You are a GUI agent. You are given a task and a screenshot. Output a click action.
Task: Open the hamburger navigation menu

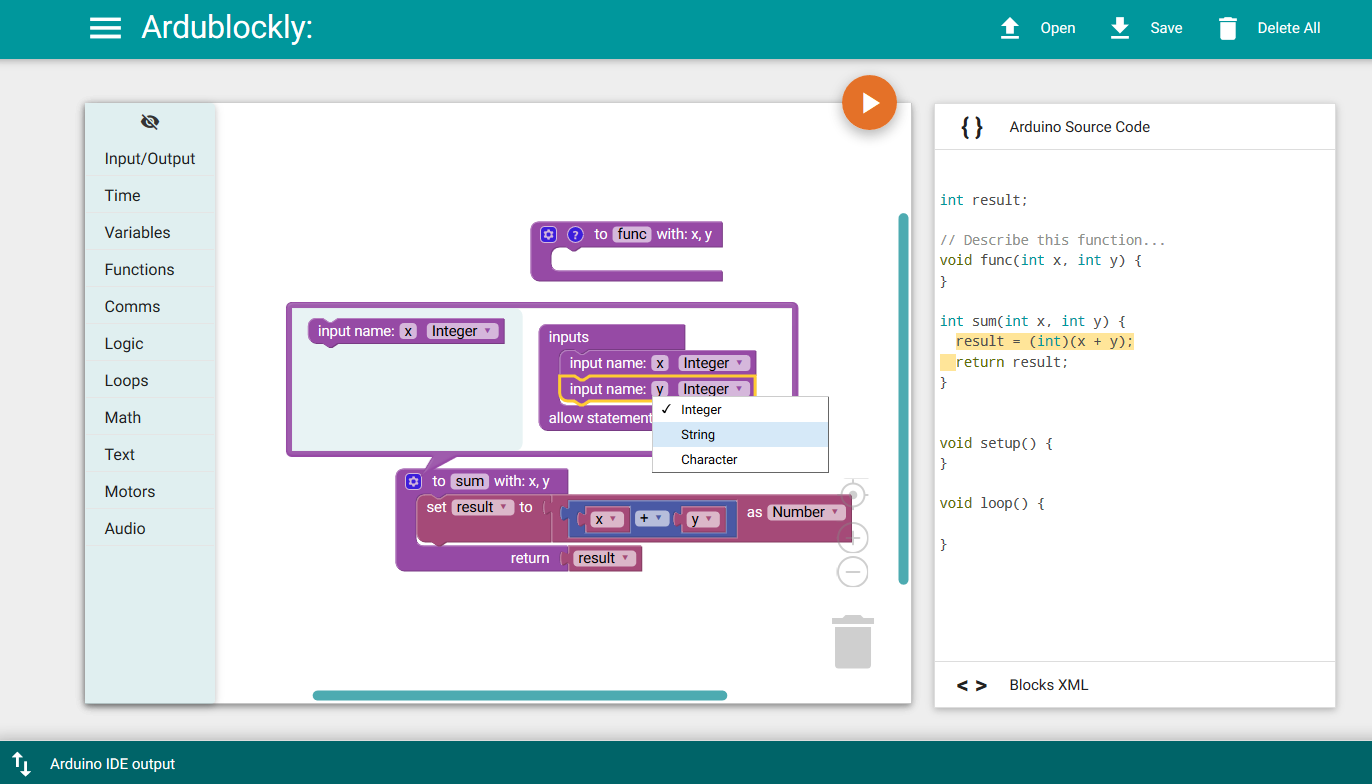click(105, 28)
